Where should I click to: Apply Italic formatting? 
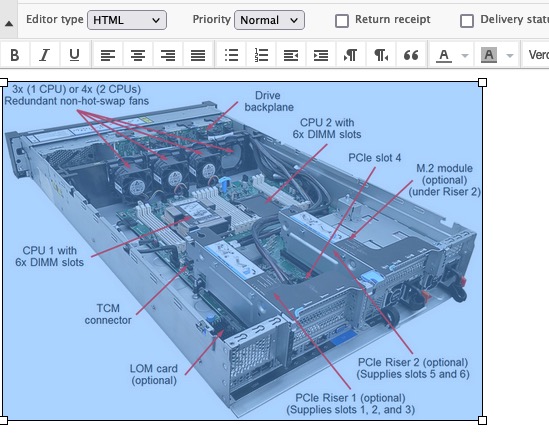pyautogui.click(x=44, y=55)
